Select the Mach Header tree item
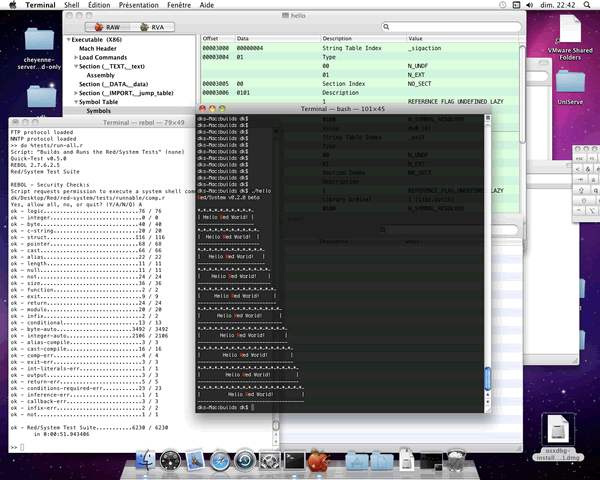 (x=98, y=48)
